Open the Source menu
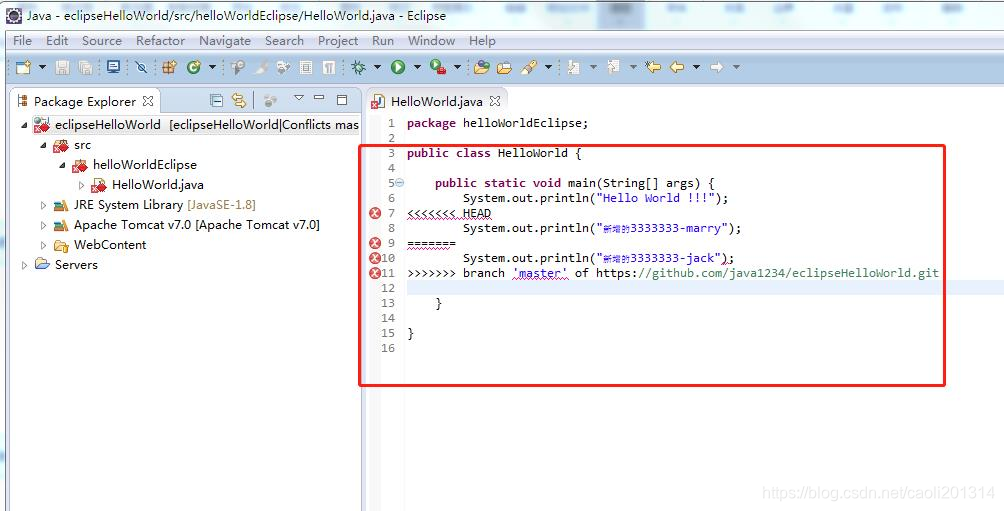Image resolution: width=1004 pixels, height=511 pixels. [x=102, y=40]
